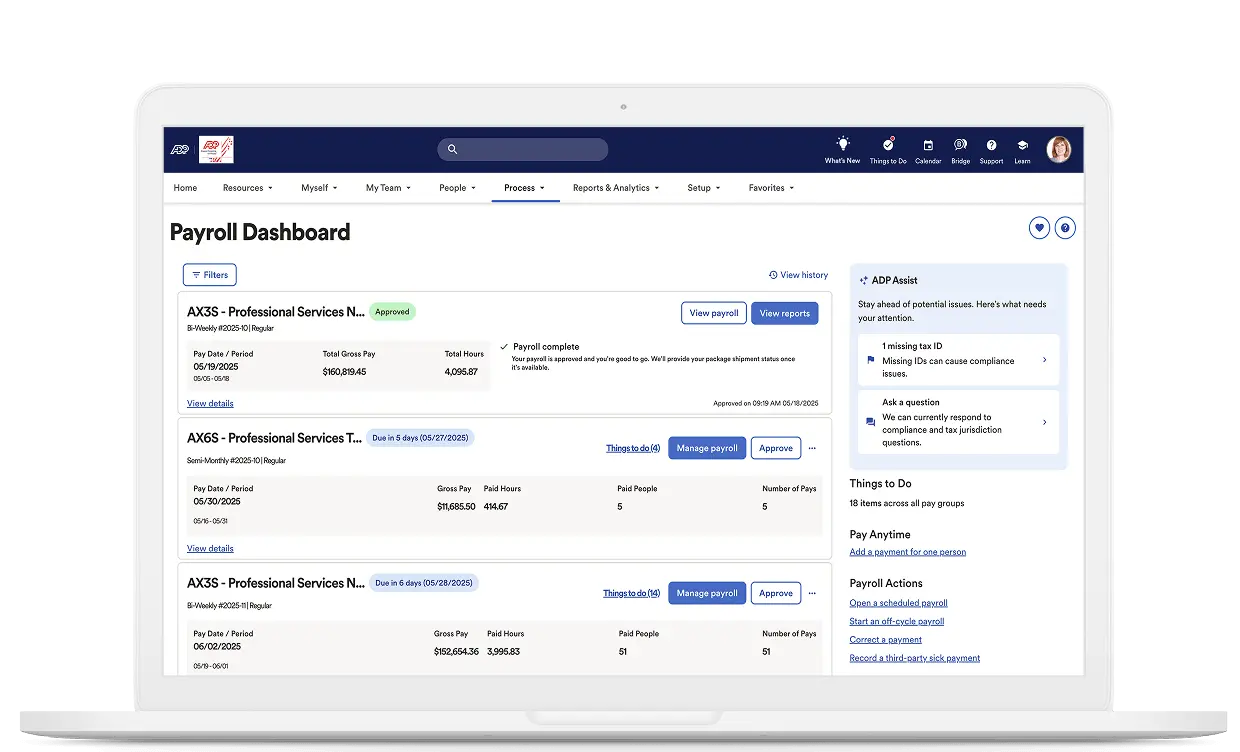The width and height of the screenshot is (1240, 752).
Task: Click the search magnifier in the search bar
Action: [452, 149]
